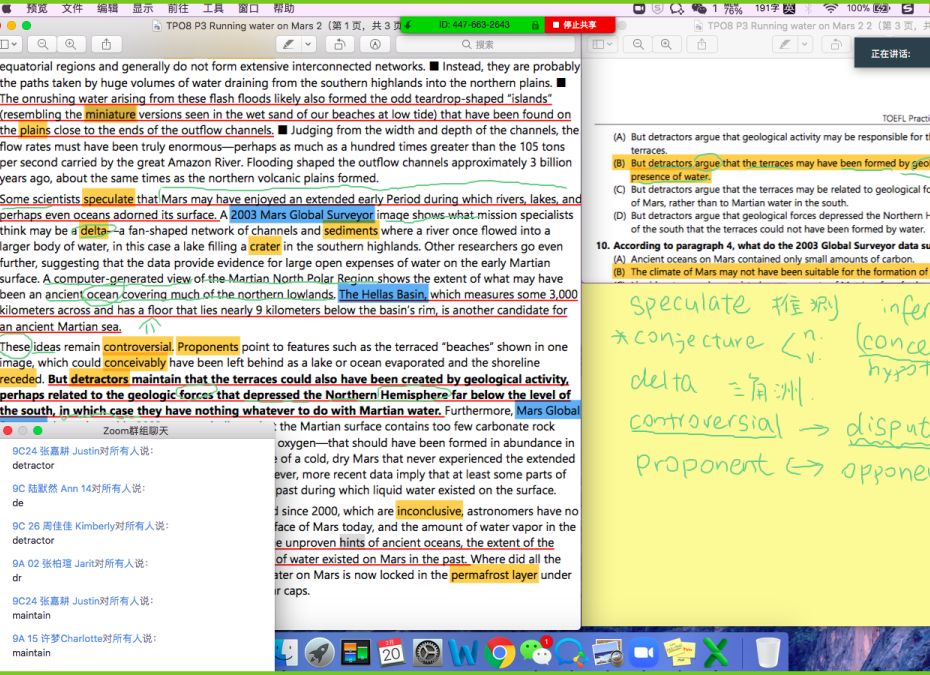Zoom in on the left Preview document
The width and height of the screenshot is (930, 675).
pyautogui.click(x=71, y=44)
